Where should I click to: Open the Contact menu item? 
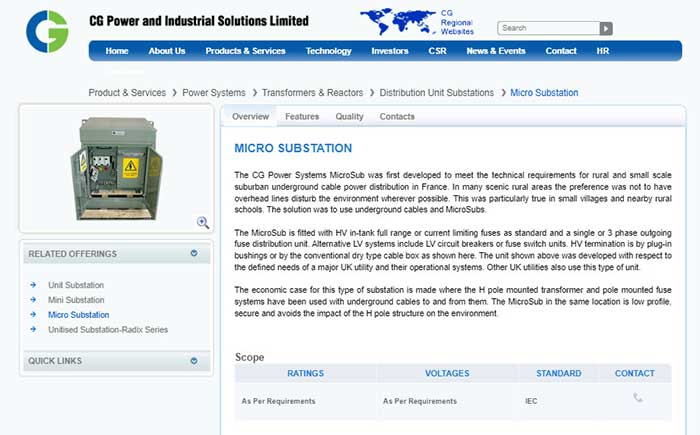pos(561,51)
